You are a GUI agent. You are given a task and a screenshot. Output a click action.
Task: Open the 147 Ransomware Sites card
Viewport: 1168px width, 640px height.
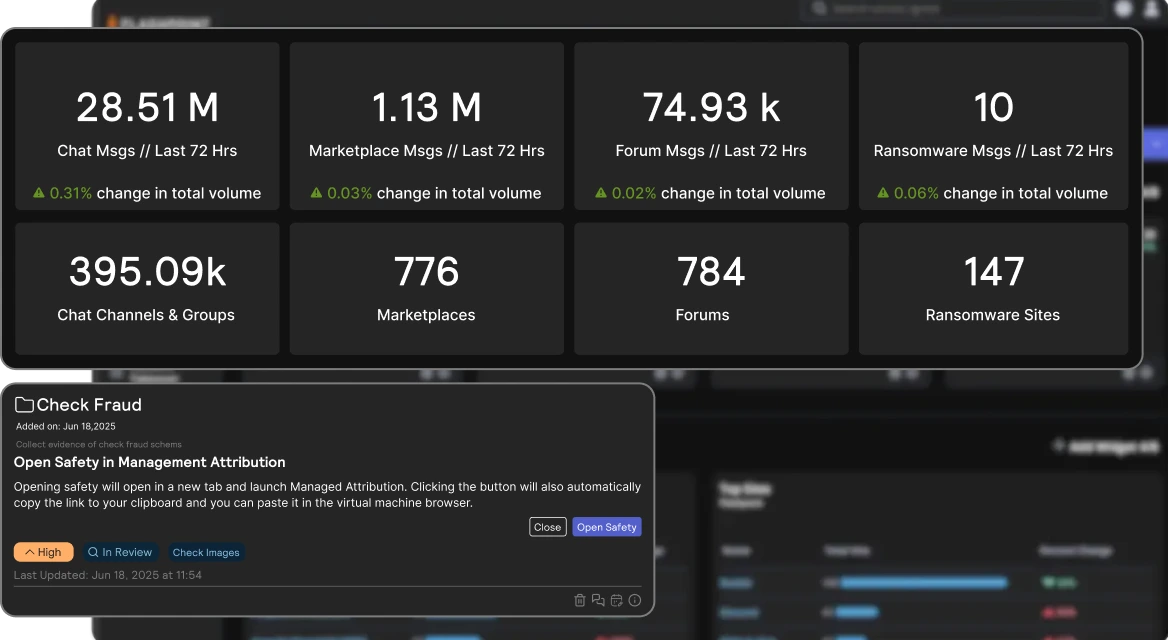pyautogui.click(x=994, y=288)
